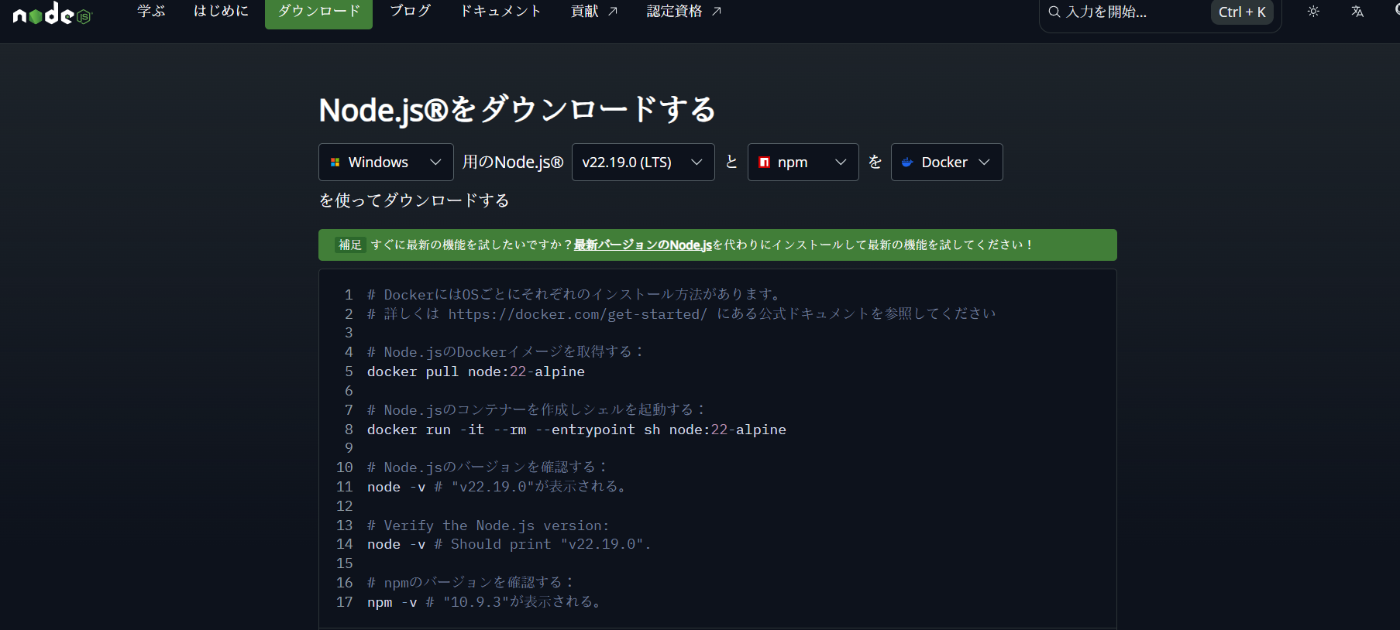Select the ダウンロード nav tab

coord(319,11)
